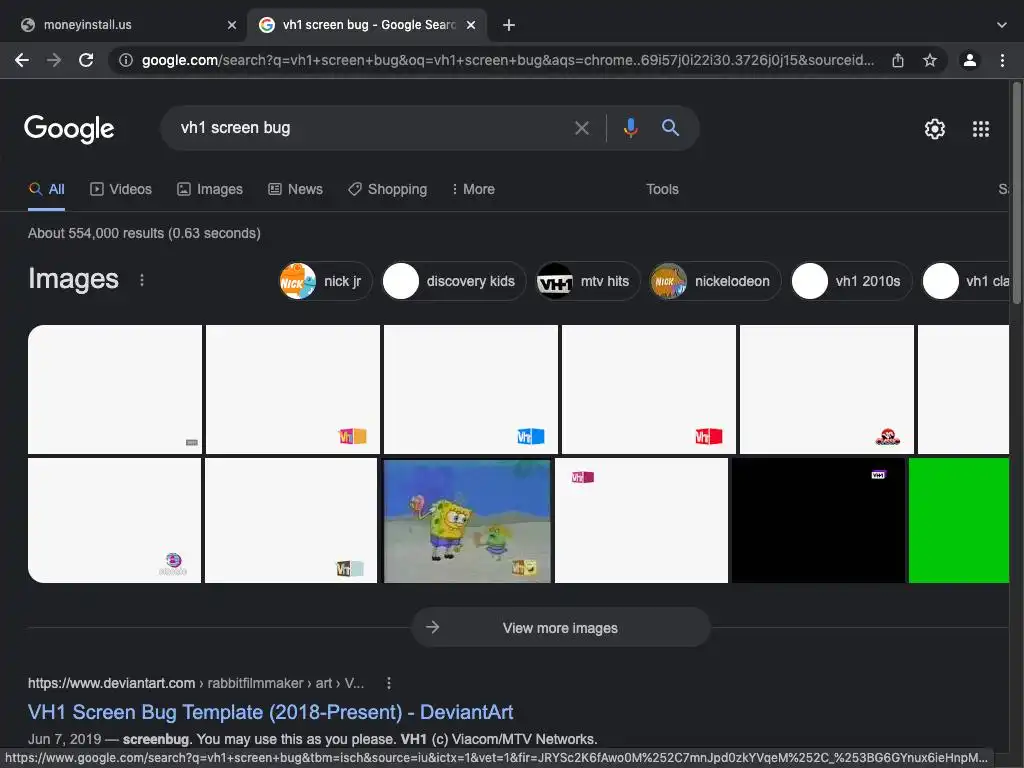This screenshot has height=768, width=1024.
Task: Open VH1 Screen Bug Template DeviantArt link
Action: click(270, 712)
